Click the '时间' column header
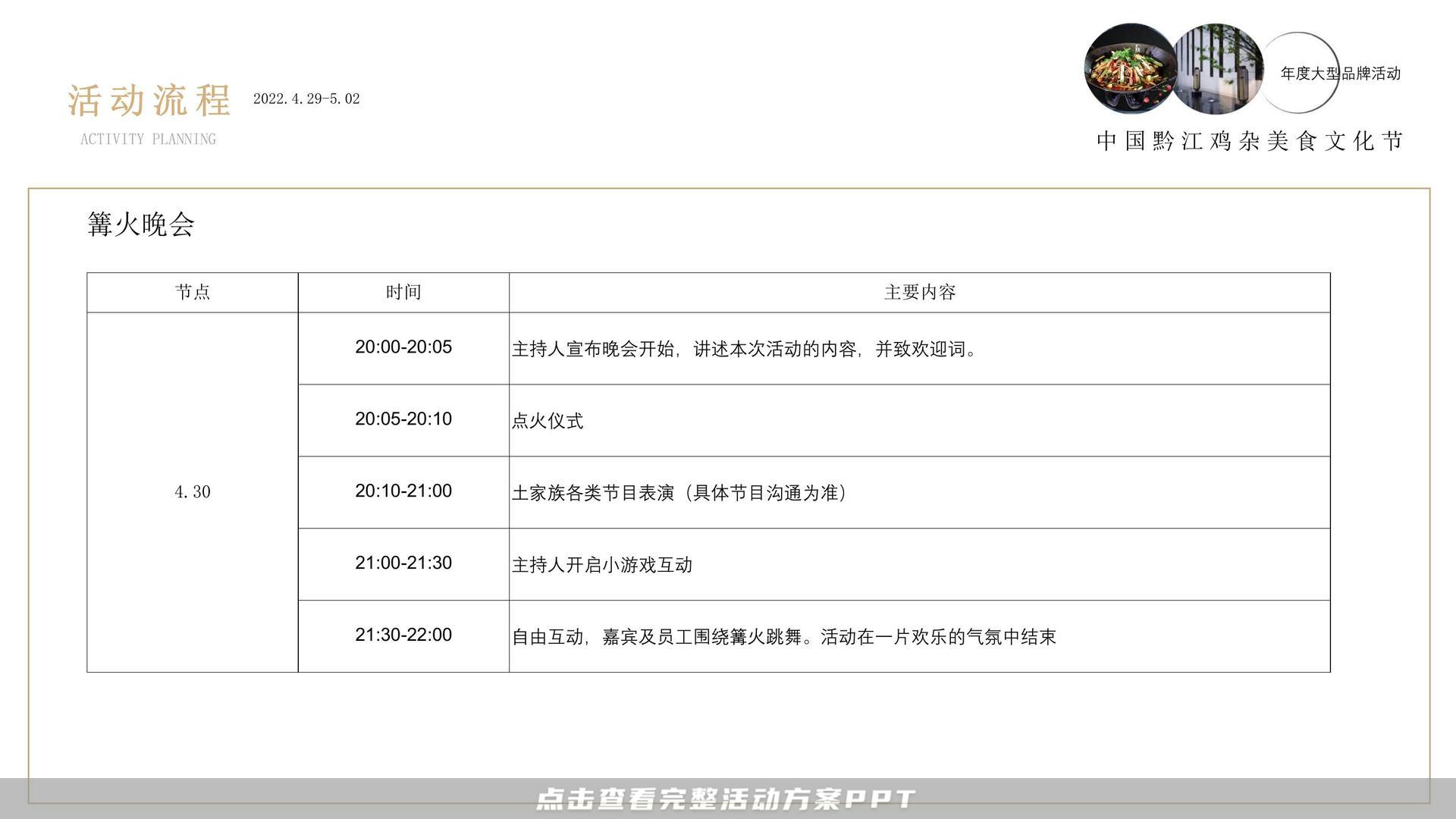Image resolution: width=1456 pixels, height=819 pixels. [x=403, y=292]
